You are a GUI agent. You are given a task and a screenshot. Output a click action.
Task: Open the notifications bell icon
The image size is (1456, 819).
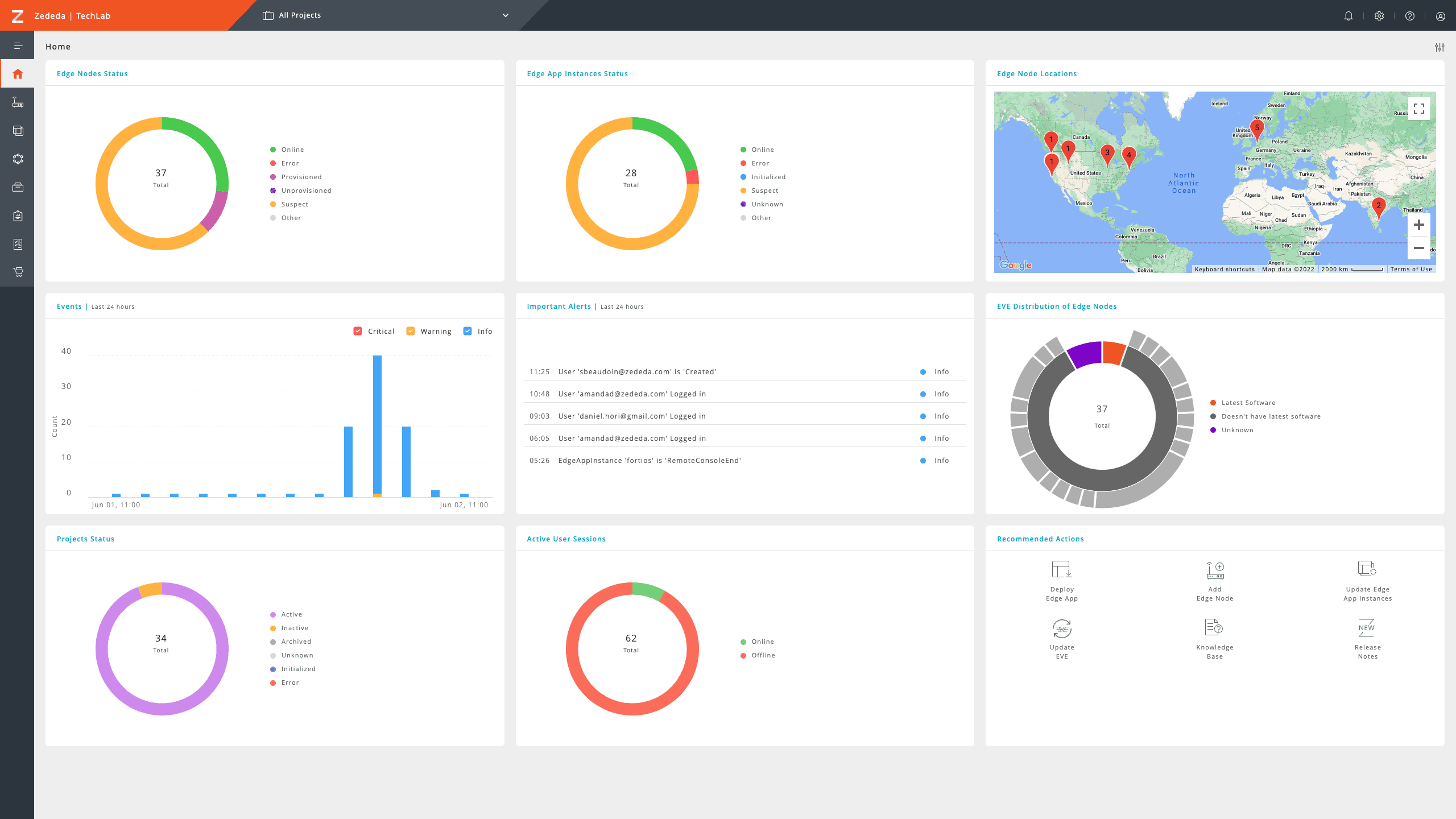tap(1348, 16)
